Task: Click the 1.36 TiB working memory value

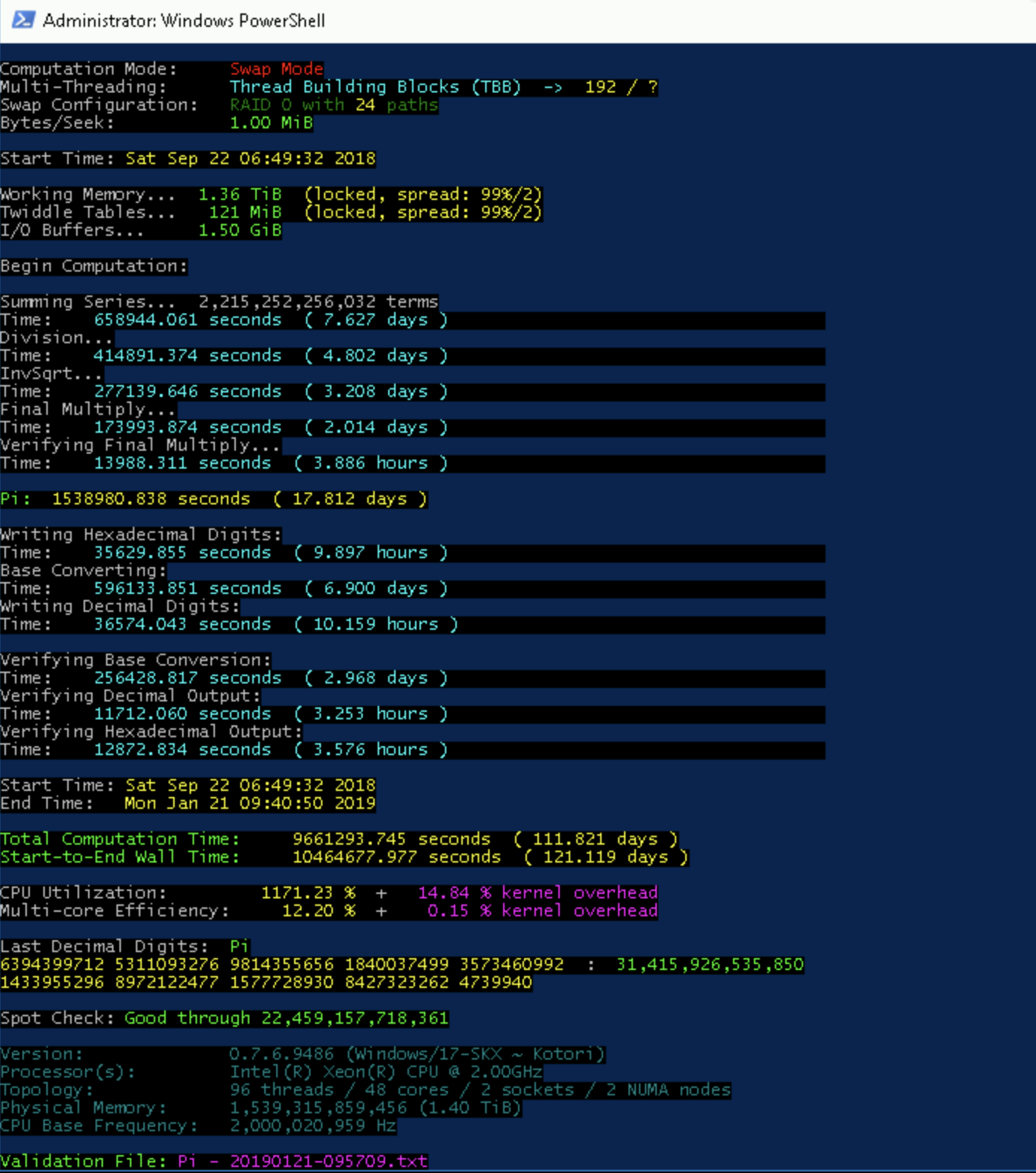Action: tap(240, 194)
